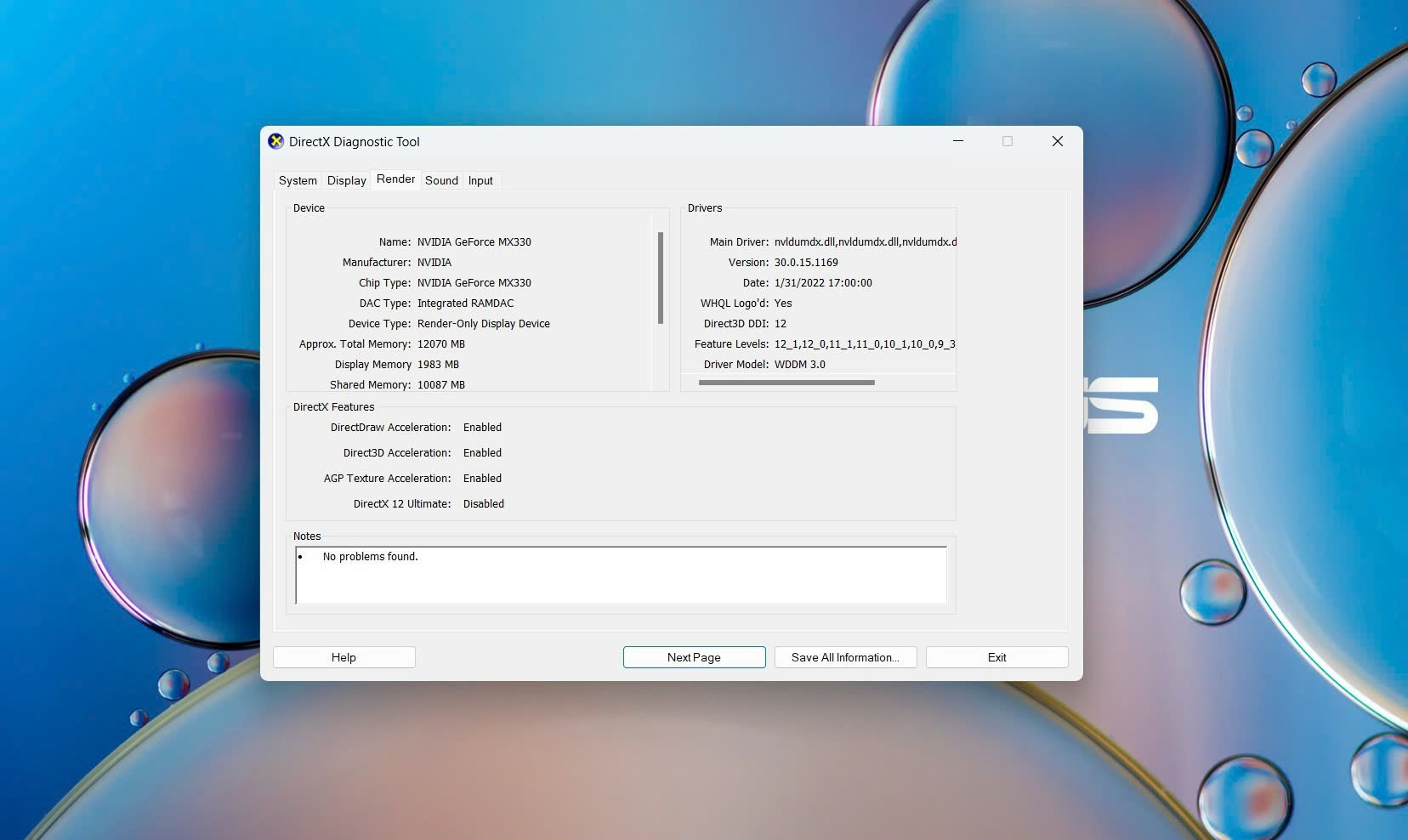Click DAC Type value Integrated RAMDAC
The image size is (1408, 840).
[x=465, y=304]
